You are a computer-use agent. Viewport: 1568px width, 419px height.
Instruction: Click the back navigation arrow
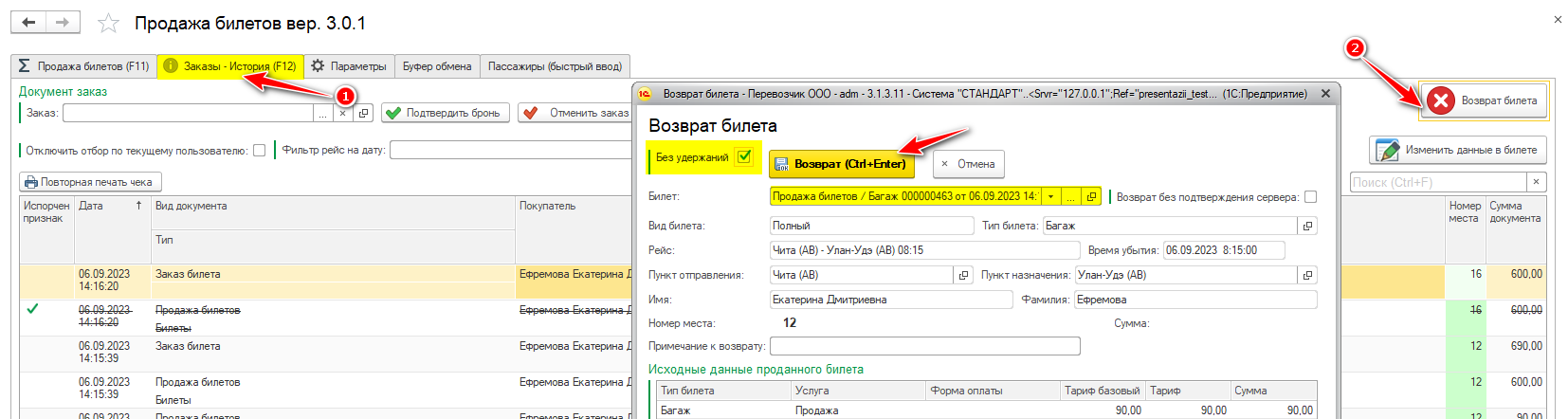click(x=28, y=23)
